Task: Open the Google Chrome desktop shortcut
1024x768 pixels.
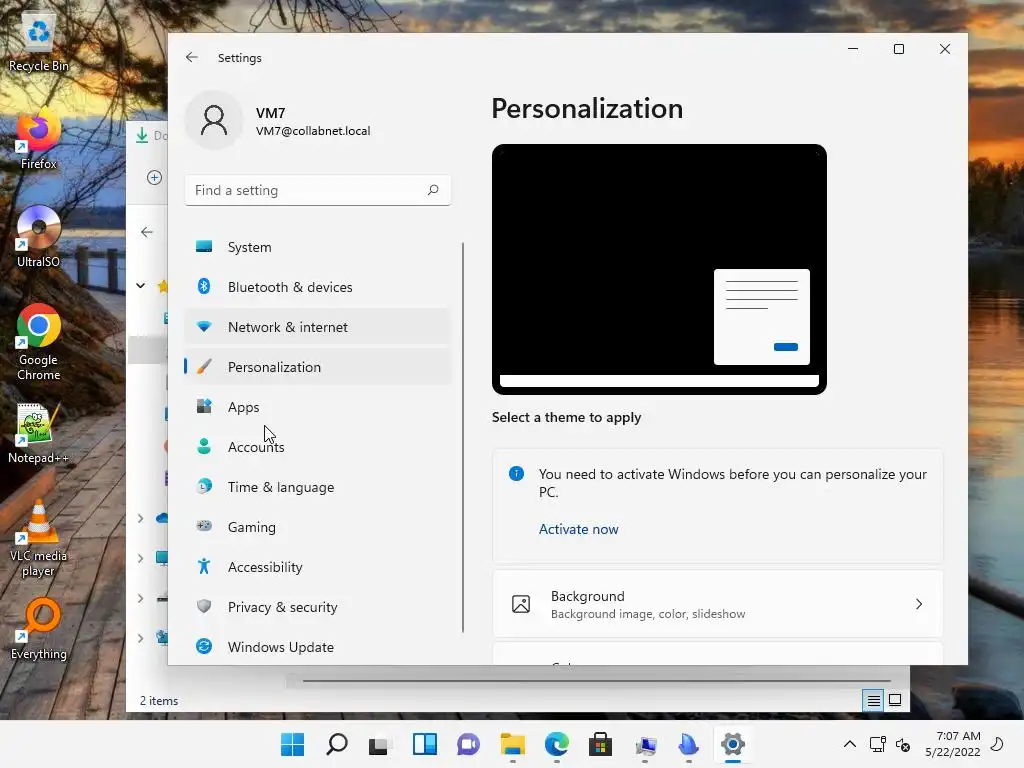Action: click(39, 343)
